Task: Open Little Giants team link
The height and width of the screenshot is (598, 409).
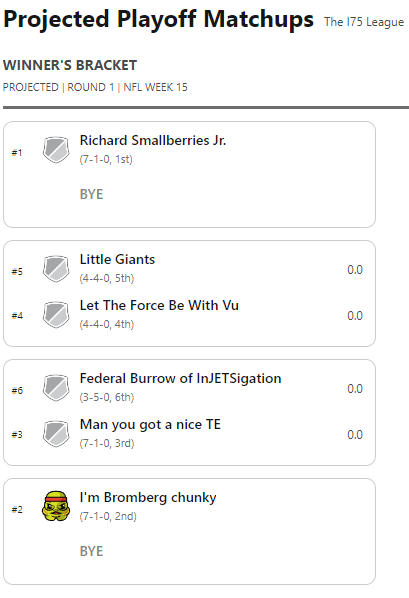Action: [117, 259]
